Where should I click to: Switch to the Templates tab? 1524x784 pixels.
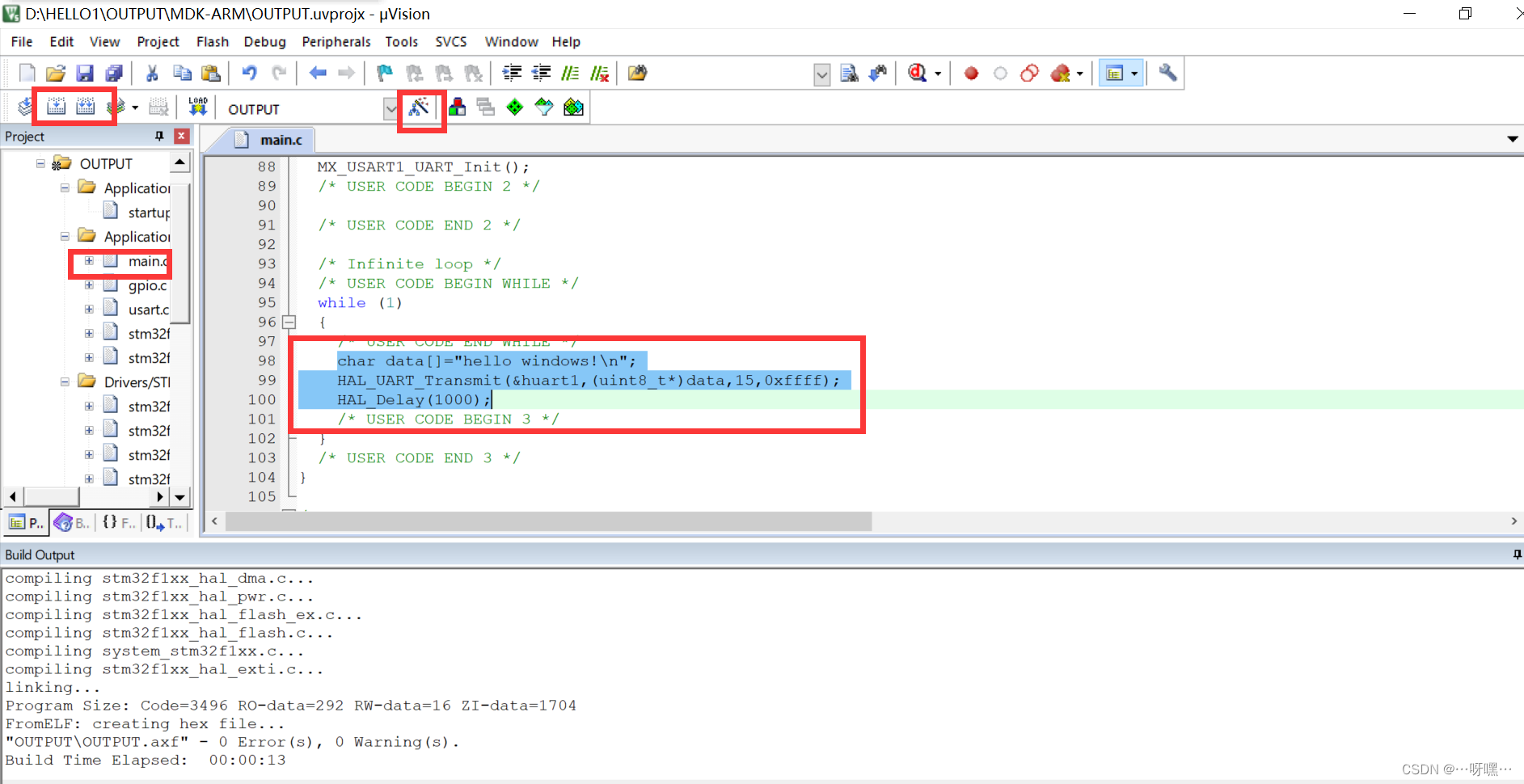pyautogui.click(x=164, y=523)
